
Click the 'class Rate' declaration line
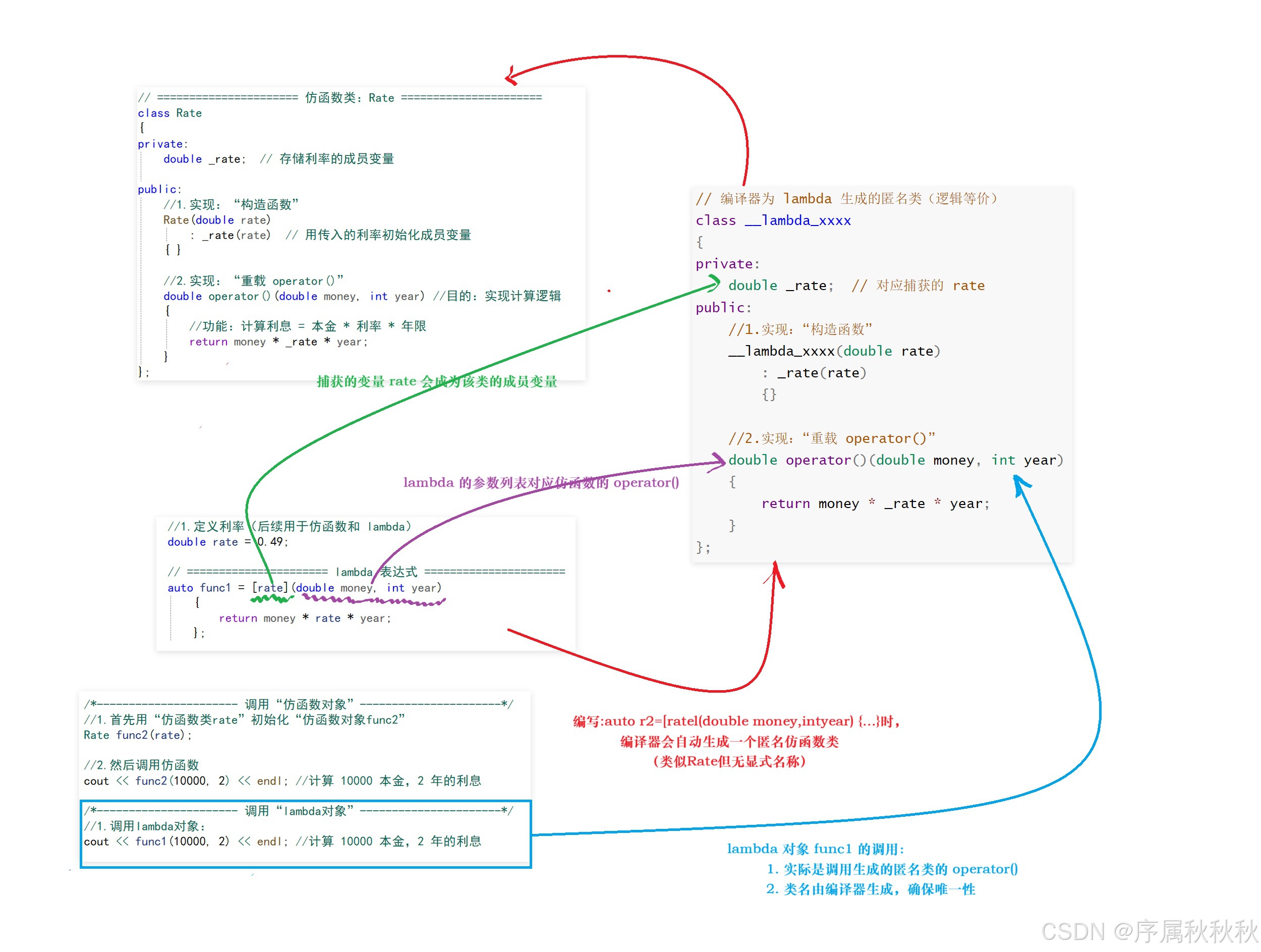tap(170, 113)
